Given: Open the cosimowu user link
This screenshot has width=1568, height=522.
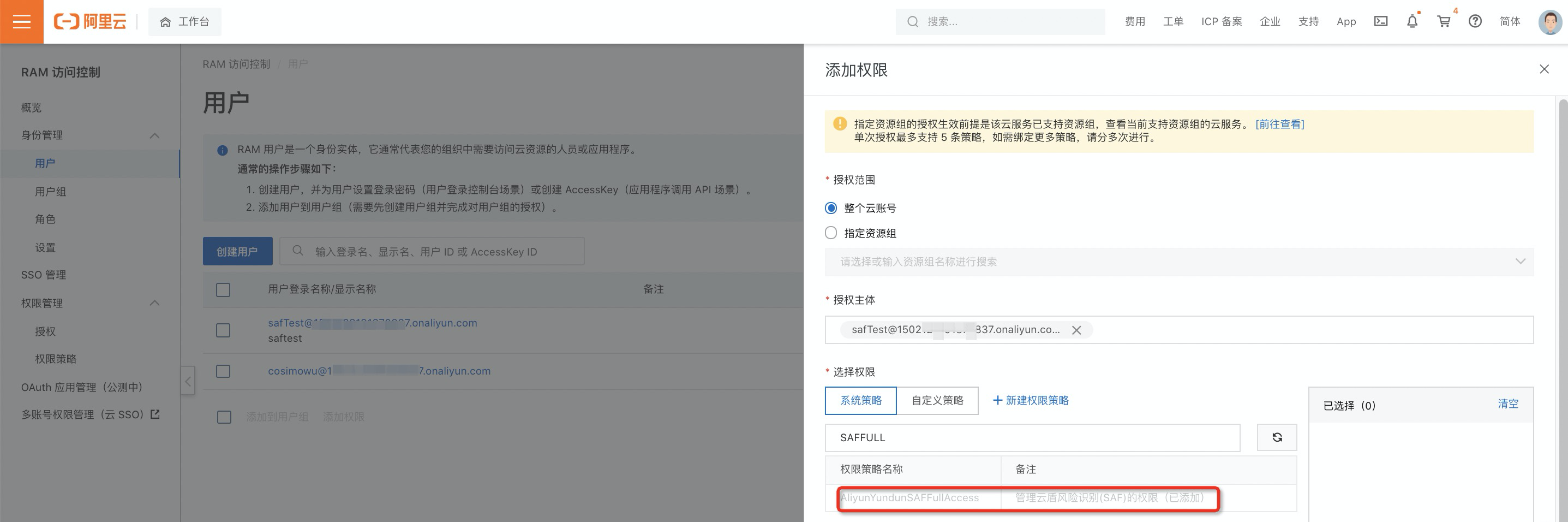Looking at the screenshot, I should coord(379,371).
